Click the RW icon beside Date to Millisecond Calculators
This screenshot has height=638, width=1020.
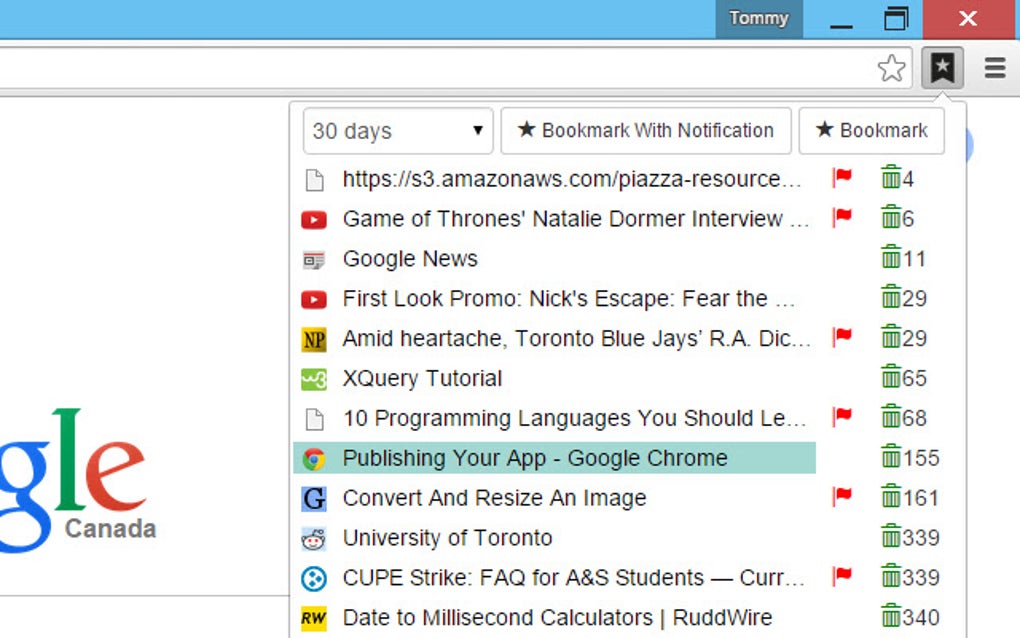click(314, 617)
